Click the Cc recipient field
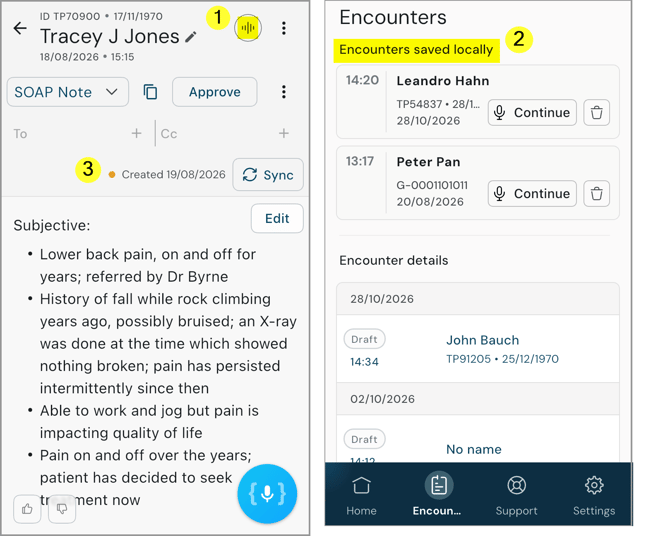The image size is (670, 536). click(x=226, y=133)
